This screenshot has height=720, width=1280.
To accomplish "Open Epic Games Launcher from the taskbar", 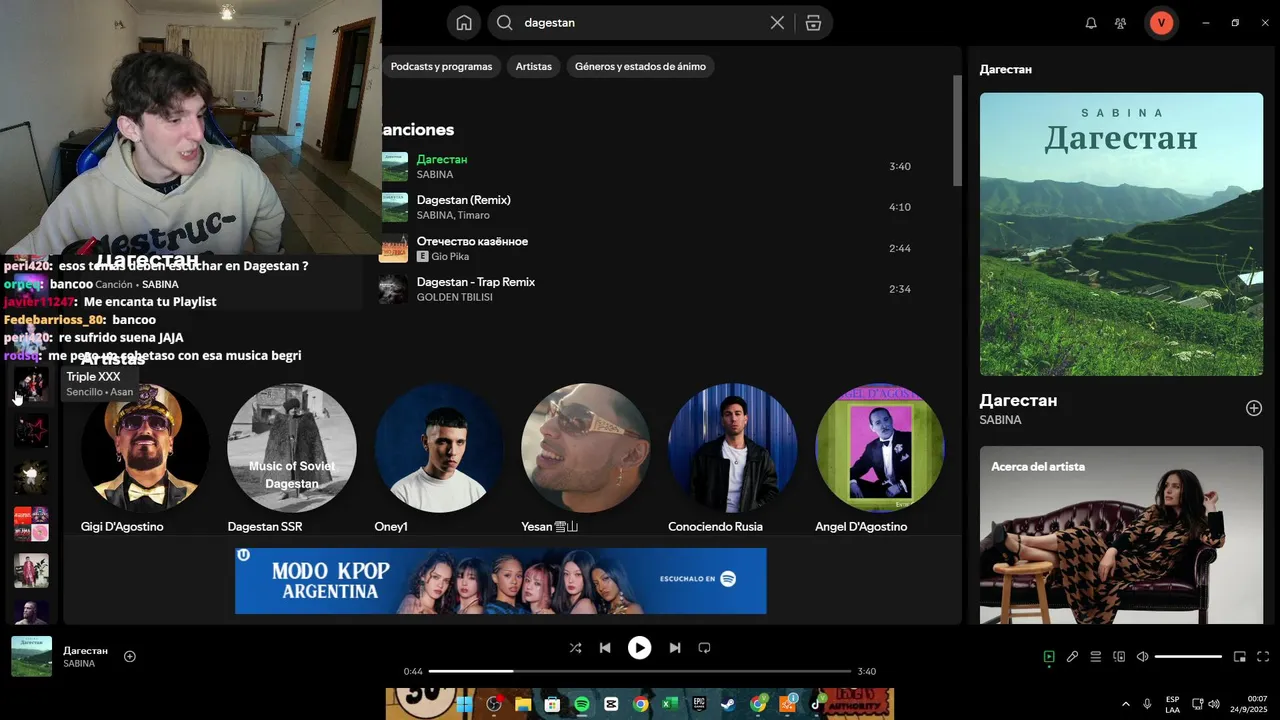I will (x=699, y=704).
